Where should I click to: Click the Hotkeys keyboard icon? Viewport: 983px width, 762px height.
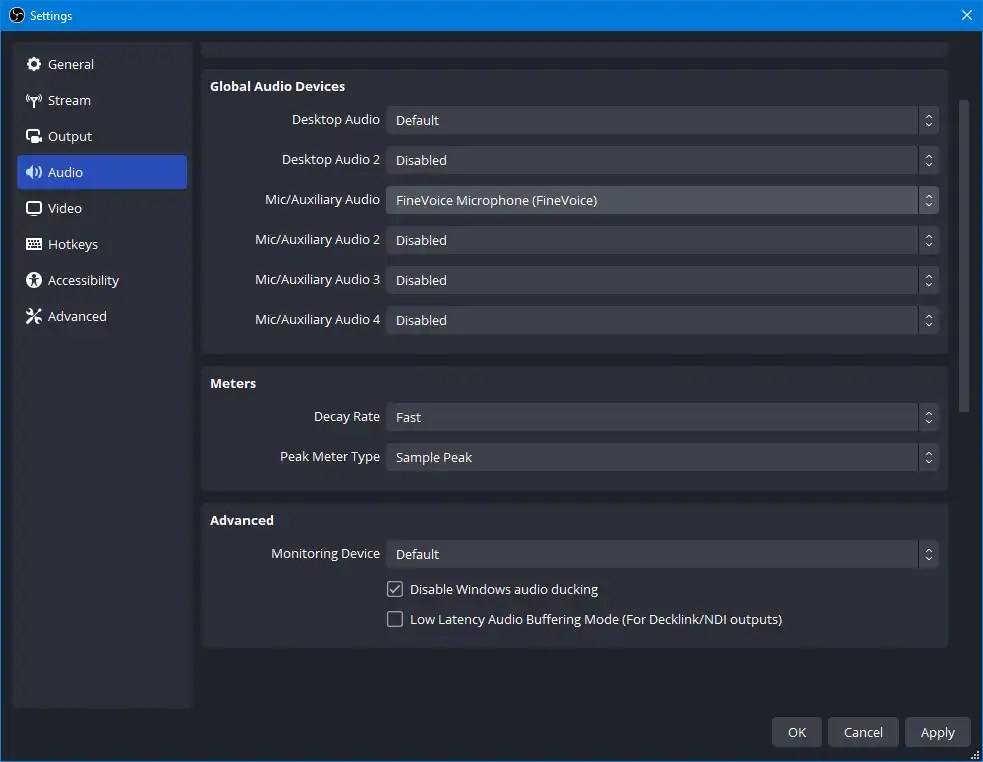coord(36,244)
